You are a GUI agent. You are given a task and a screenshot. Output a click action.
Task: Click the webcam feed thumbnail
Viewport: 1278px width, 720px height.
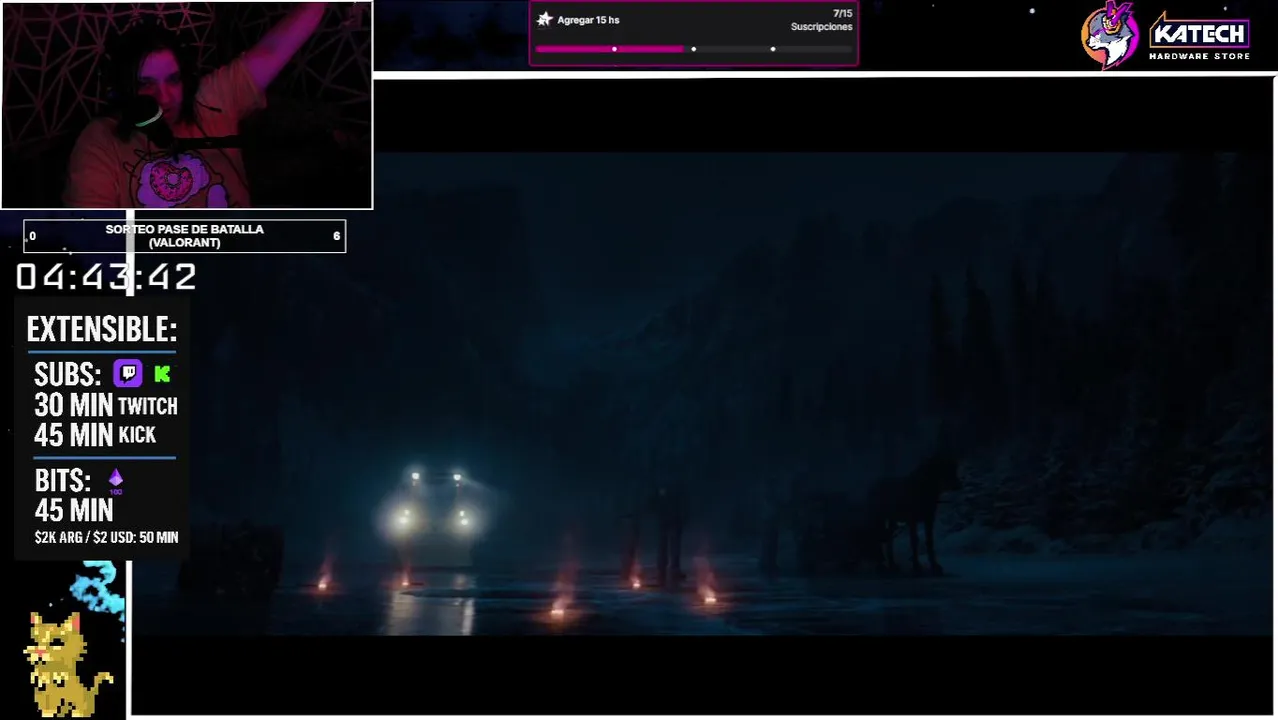point(187,105)
